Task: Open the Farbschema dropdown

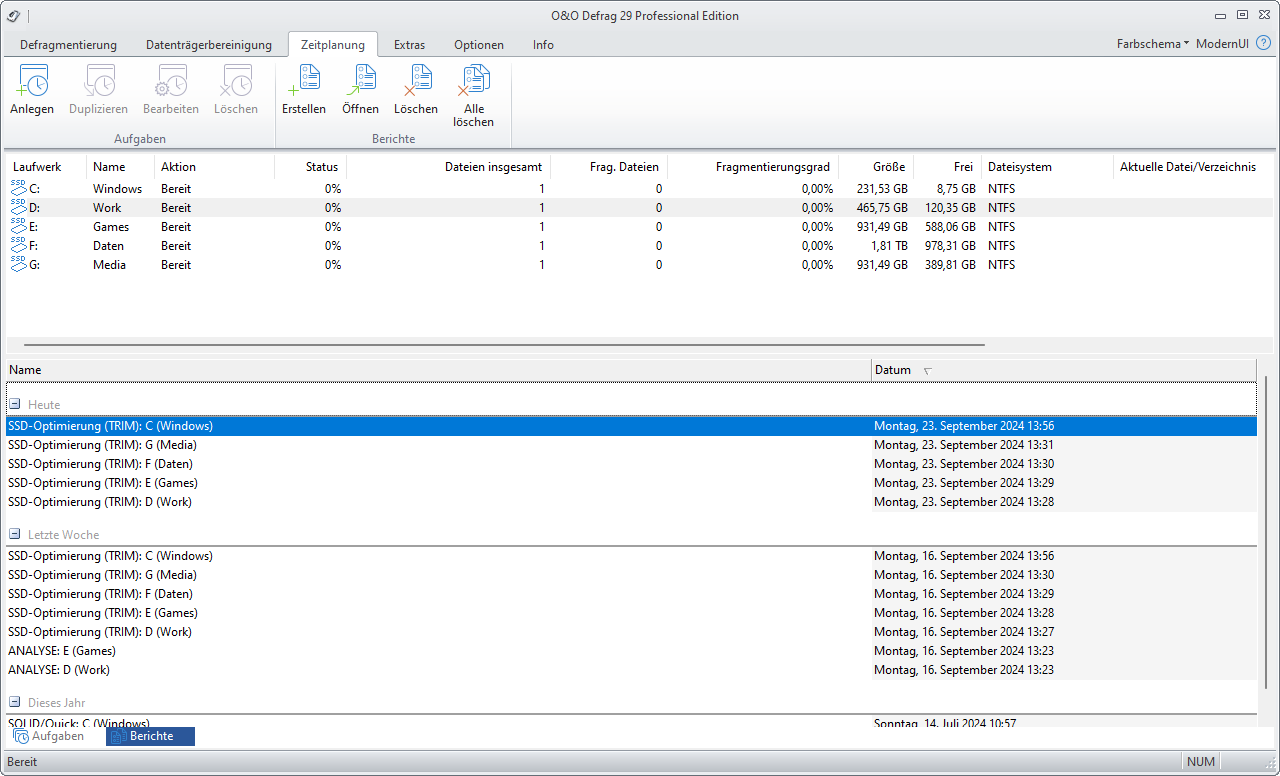Action: (1153, 44)
